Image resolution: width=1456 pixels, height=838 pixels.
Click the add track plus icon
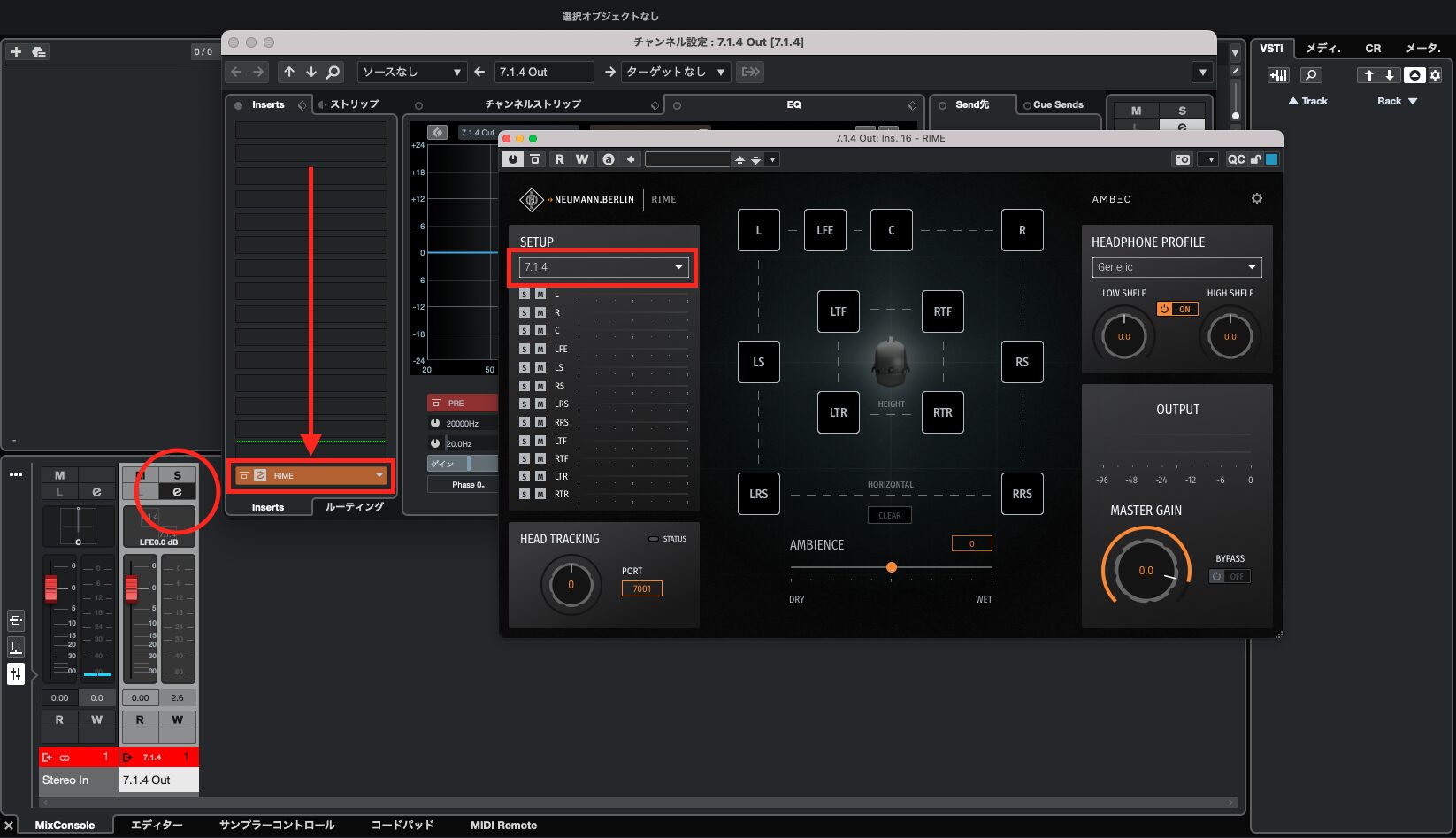16,52
